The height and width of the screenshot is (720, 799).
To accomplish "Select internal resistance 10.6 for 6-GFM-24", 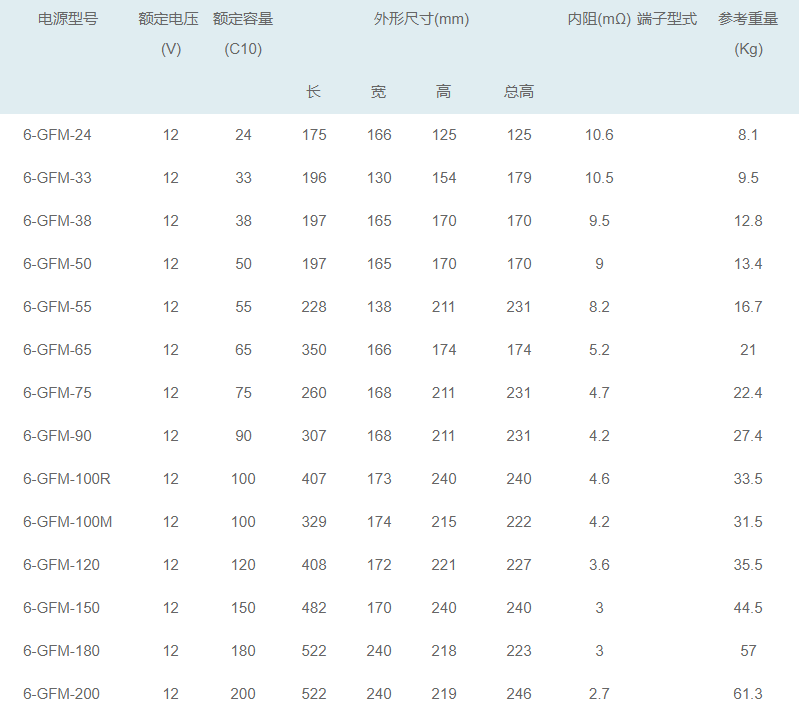I will click(599, 135).
